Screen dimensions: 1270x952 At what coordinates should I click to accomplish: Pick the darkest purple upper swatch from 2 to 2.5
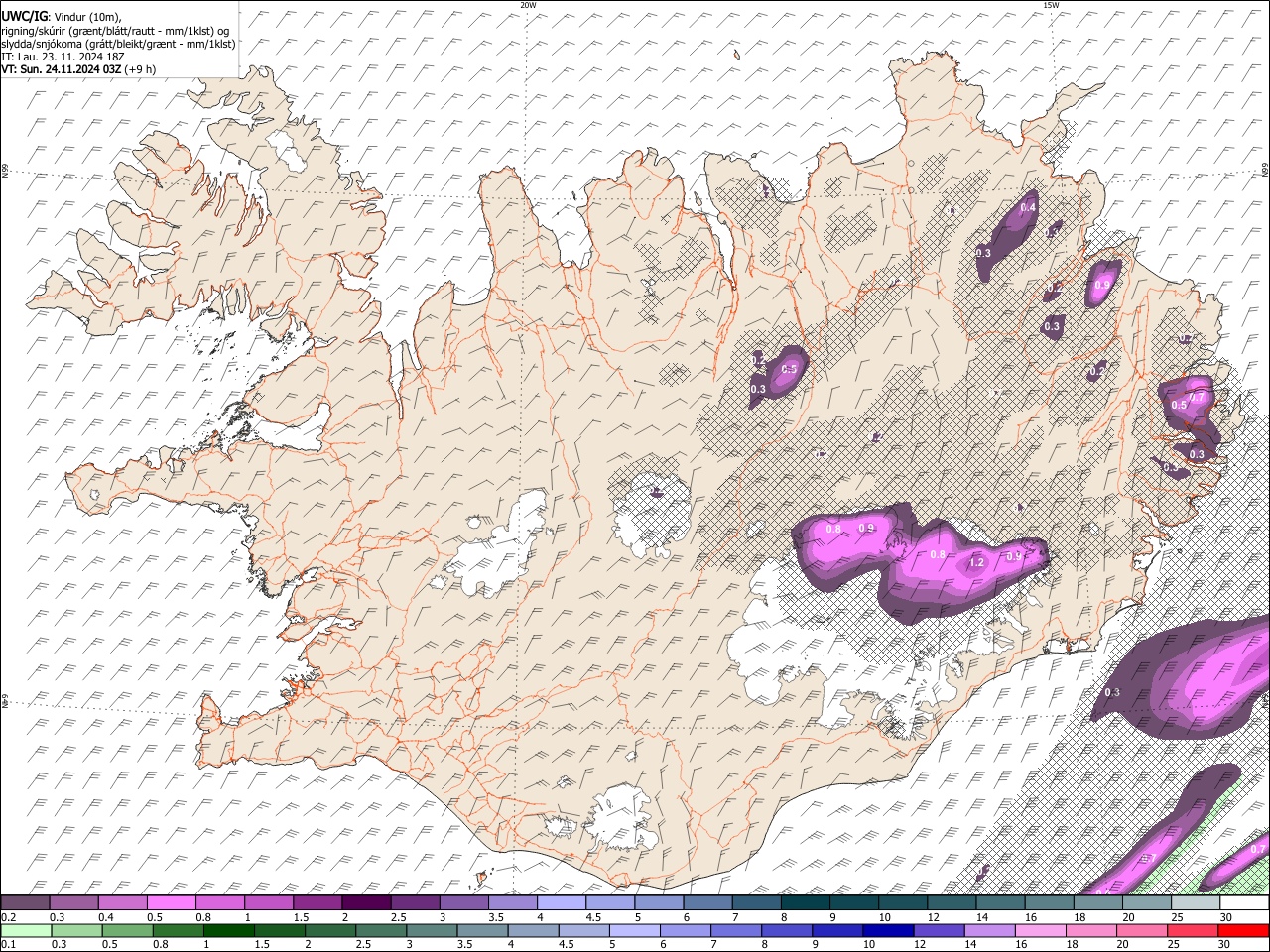[x=366, y=902]
